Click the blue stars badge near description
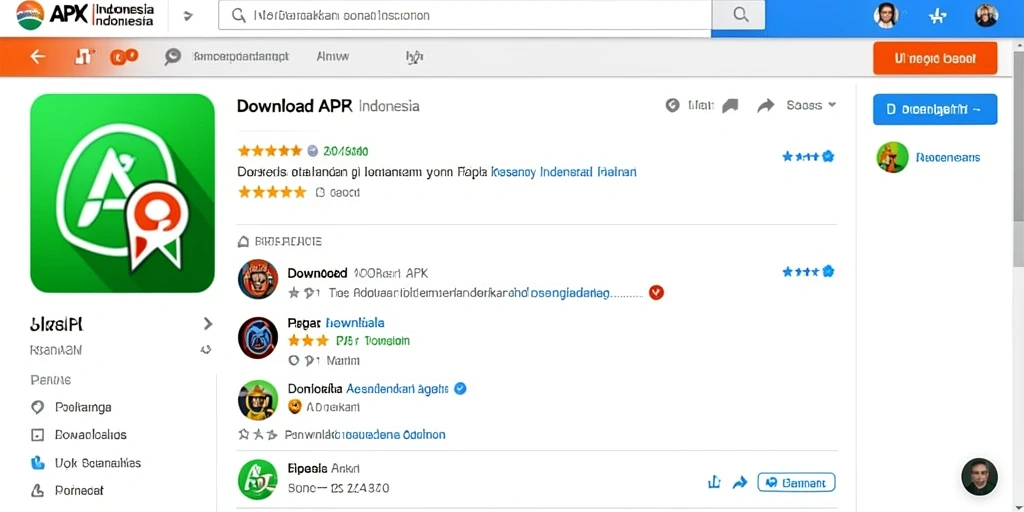 pyautogui.click(x=808, y=156)
